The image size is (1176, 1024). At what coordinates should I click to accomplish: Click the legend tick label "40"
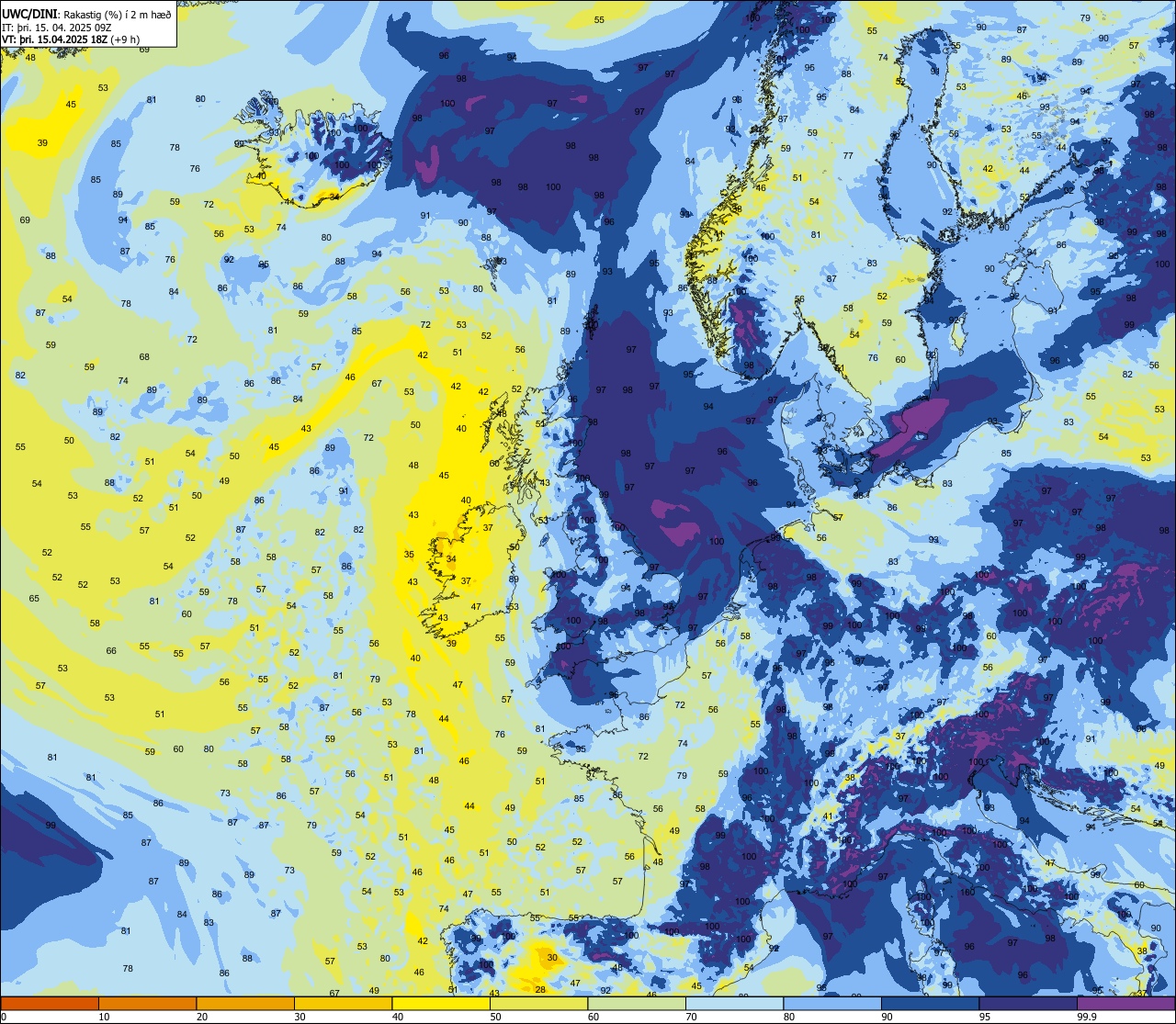point(397,1017)
